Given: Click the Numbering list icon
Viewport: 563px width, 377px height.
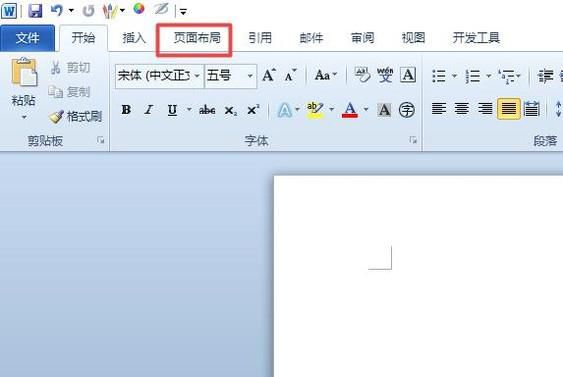Looking at the screenshot, I should pyautogui.click(x=473, y=76).
